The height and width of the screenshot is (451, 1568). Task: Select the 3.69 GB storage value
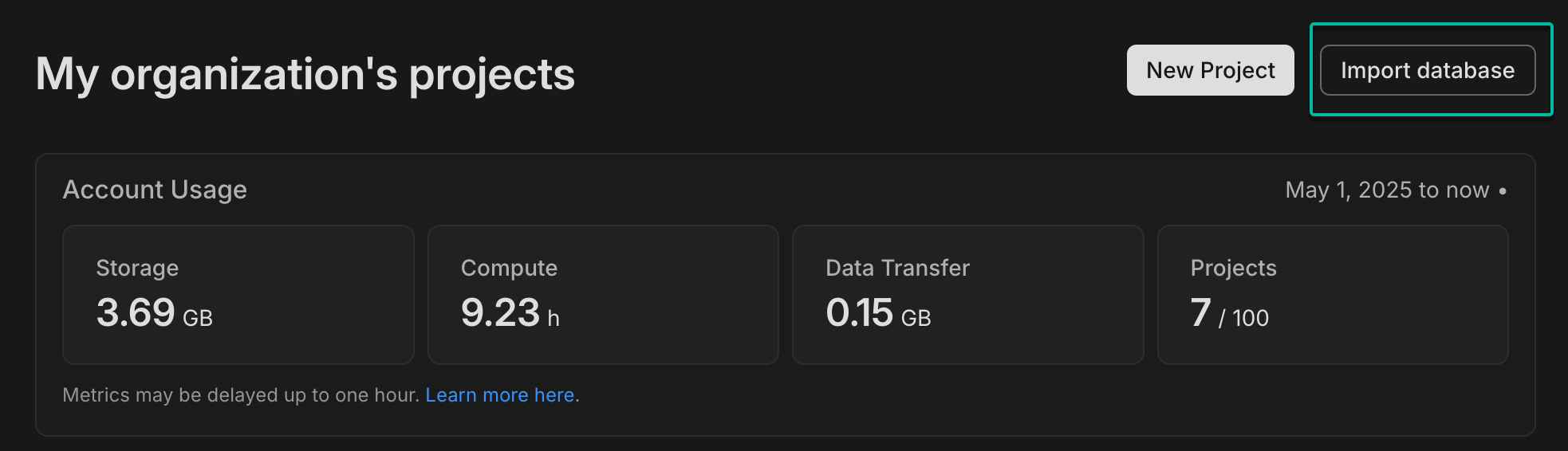pos(136,312)
